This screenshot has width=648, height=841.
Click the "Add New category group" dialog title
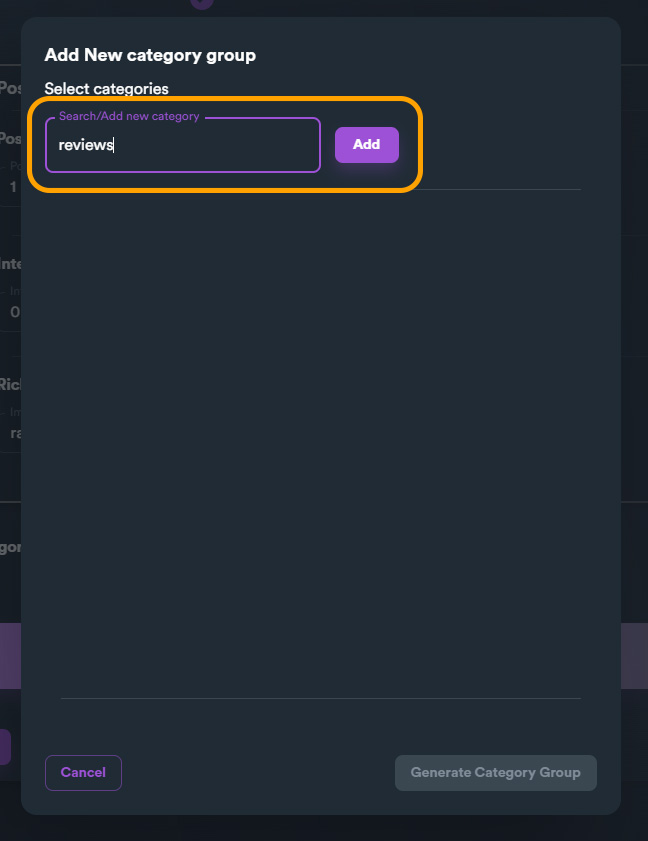pyautogui.click(x=150, y=55)
